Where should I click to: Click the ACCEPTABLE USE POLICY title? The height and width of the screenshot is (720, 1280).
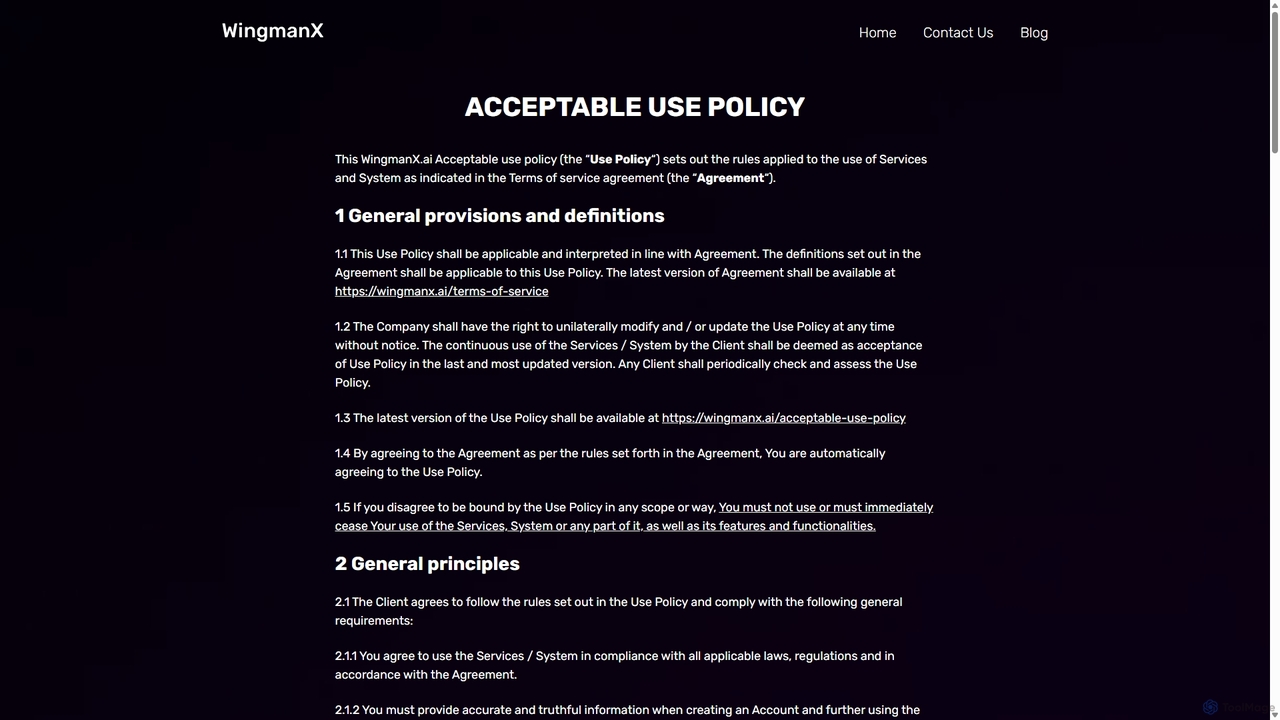pyautogui.click(x=635, y=107)
